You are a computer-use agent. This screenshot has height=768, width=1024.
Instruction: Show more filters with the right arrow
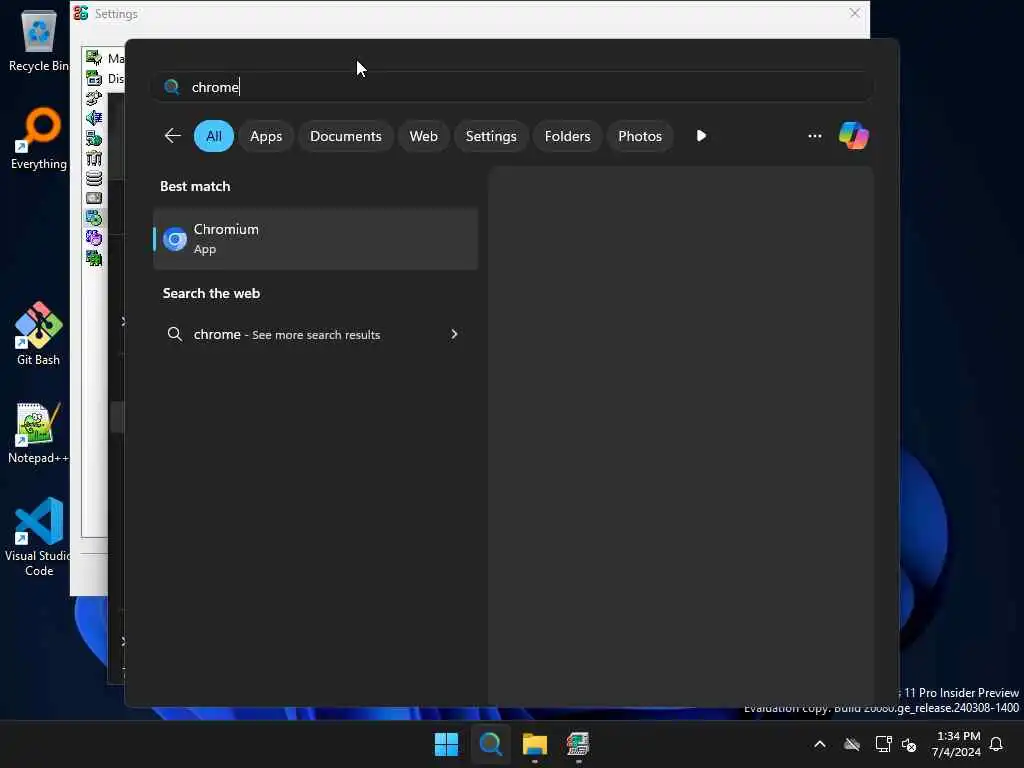coord(701,136)
